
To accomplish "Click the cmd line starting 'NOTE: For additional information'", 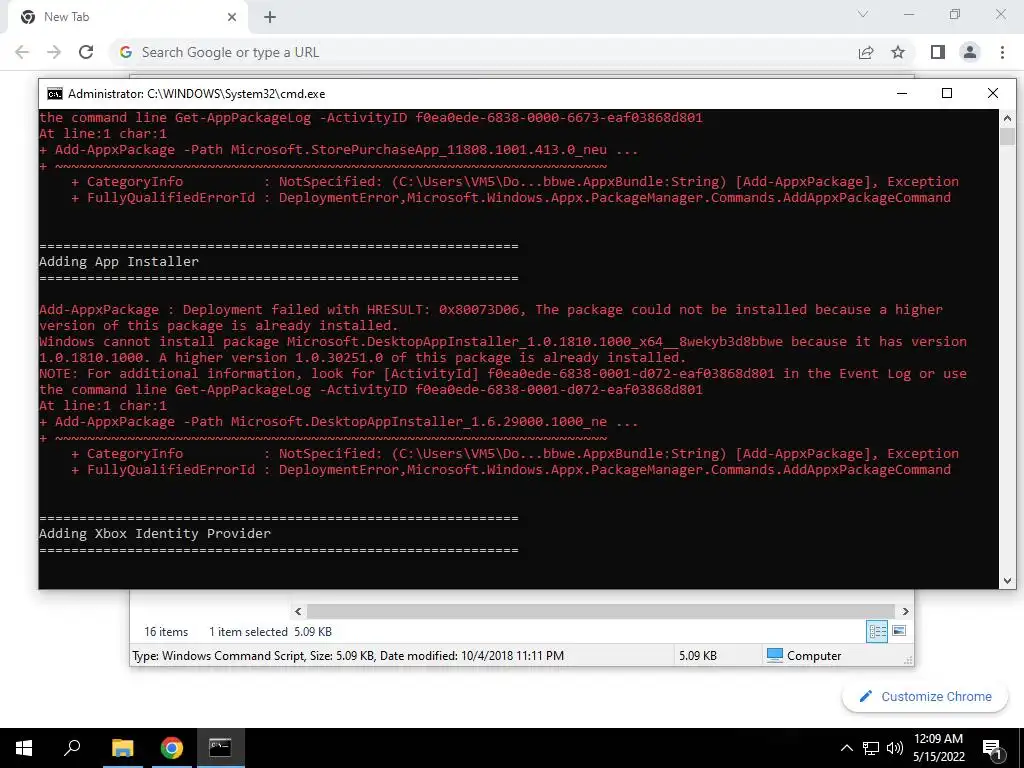I will [503, 374].
